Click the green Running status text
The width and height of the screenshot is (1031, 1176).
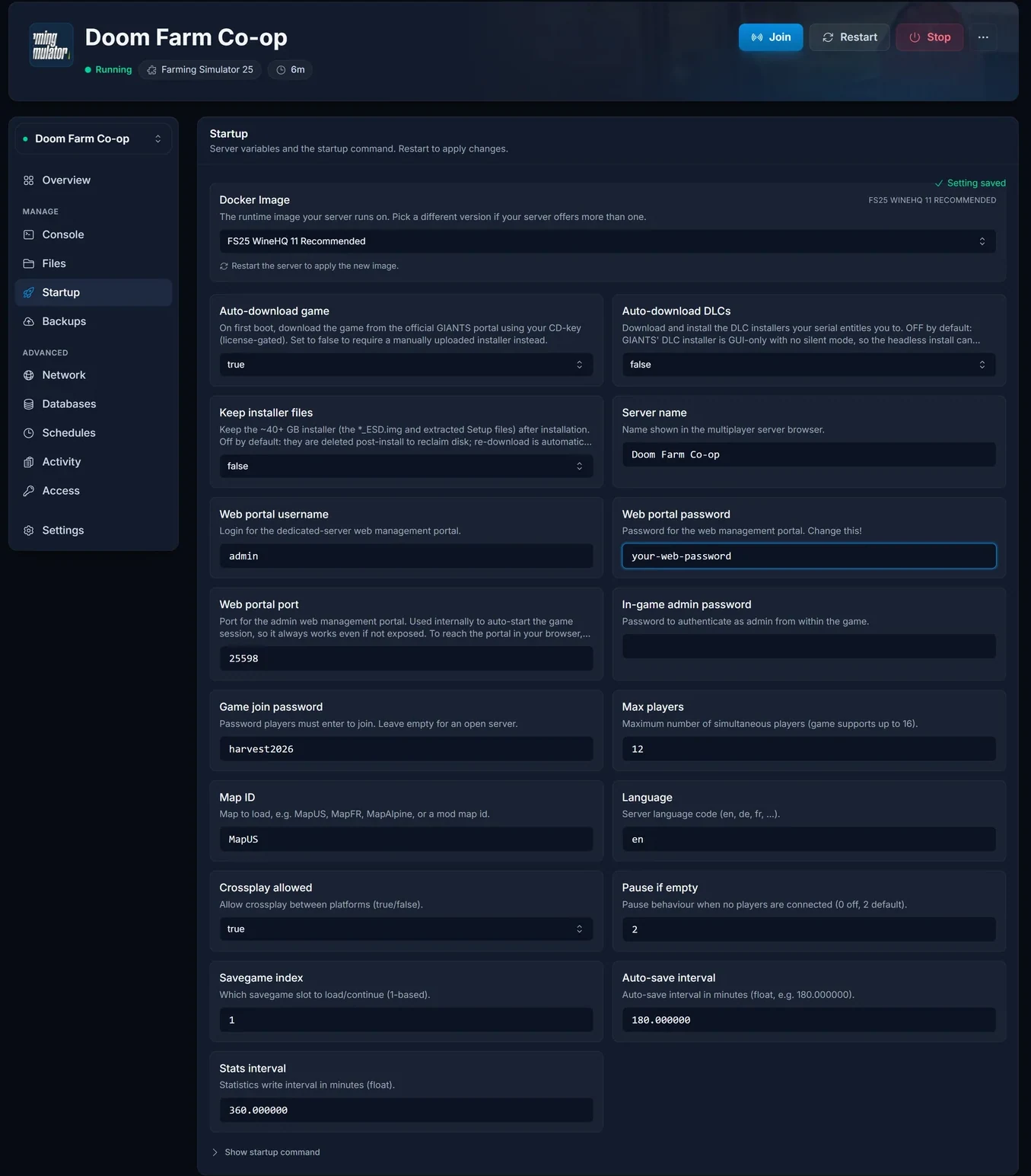tap(113, 70)
